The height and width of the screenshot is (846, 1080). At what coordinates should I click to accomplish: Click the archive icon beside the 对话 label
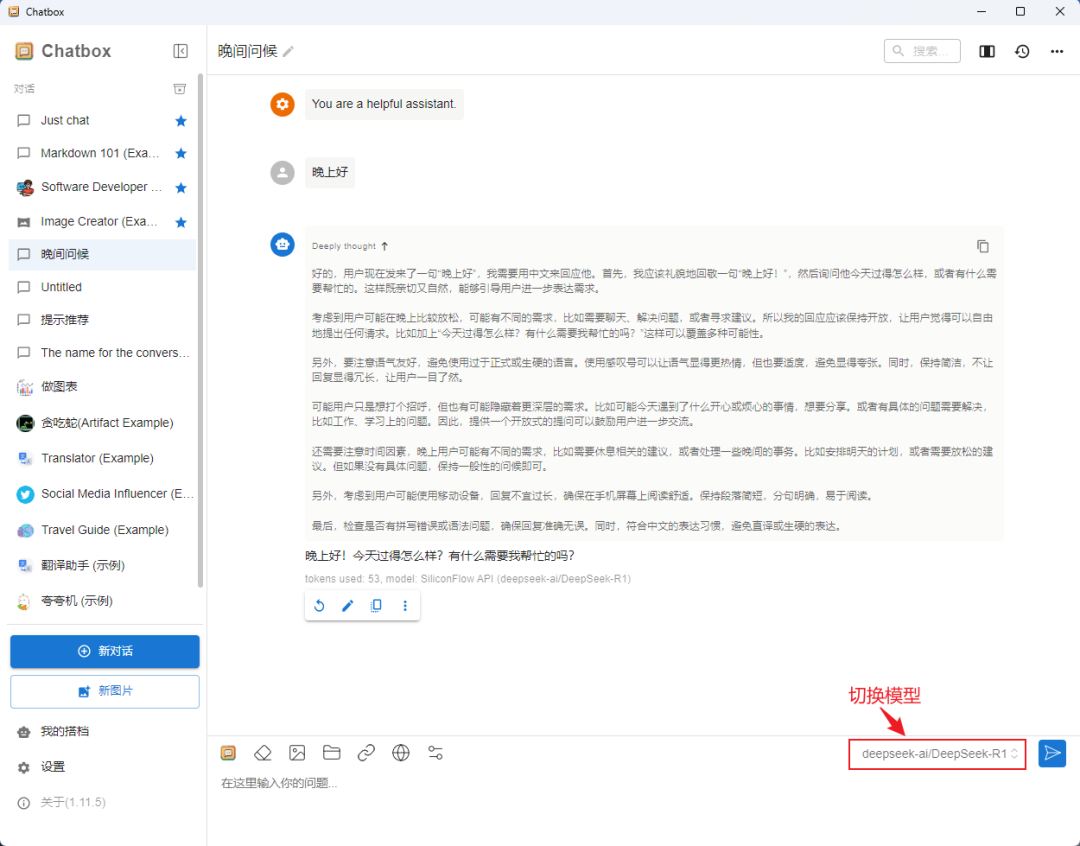pyautogui.click(x=180, y=89)
